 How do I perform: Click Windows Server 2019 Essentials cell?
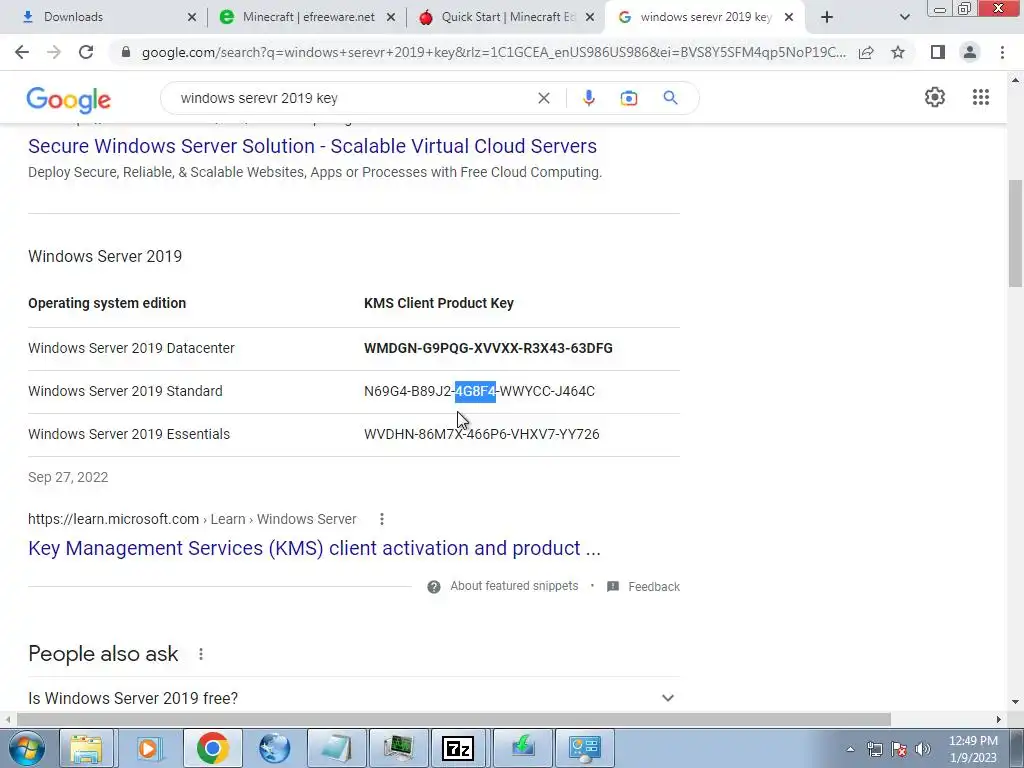[129, 434]
